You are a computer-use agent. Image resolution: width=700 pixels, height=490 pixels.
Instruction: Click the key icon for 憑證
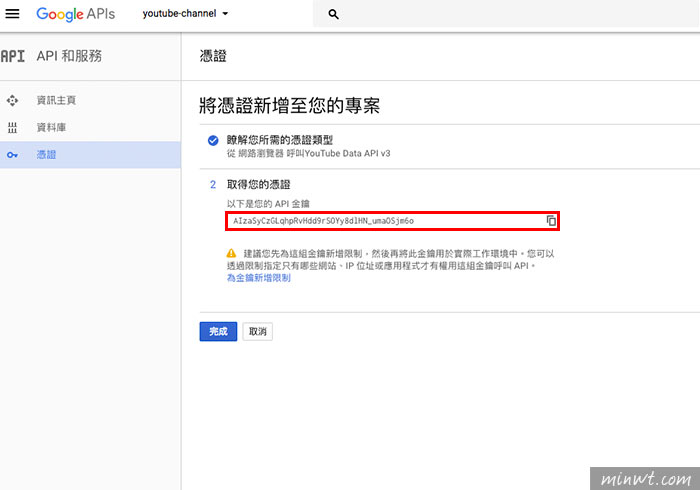pyautogui.click(x=12, y=155)
